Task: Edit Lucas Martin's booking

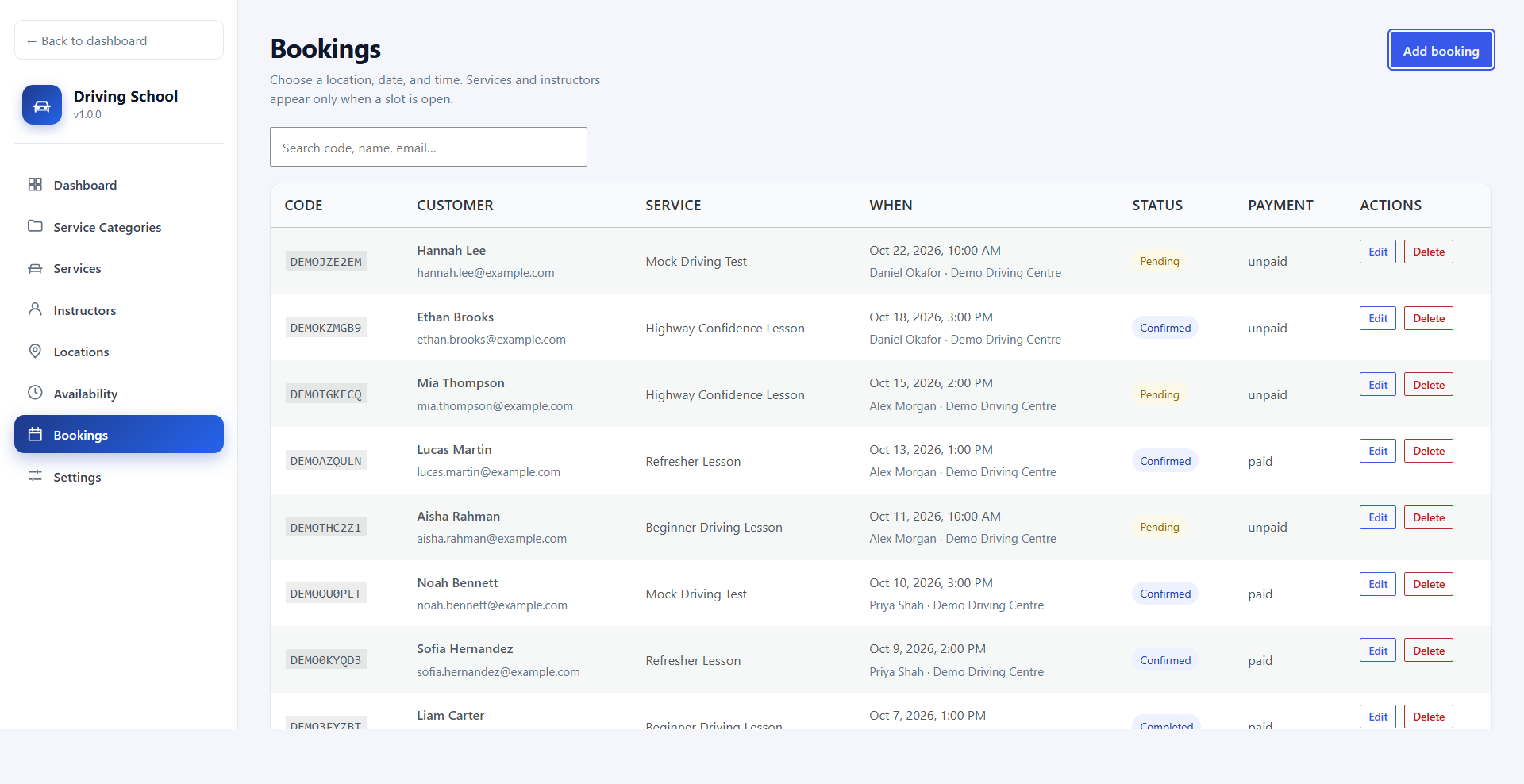Action: click(x=1377, y=451)
